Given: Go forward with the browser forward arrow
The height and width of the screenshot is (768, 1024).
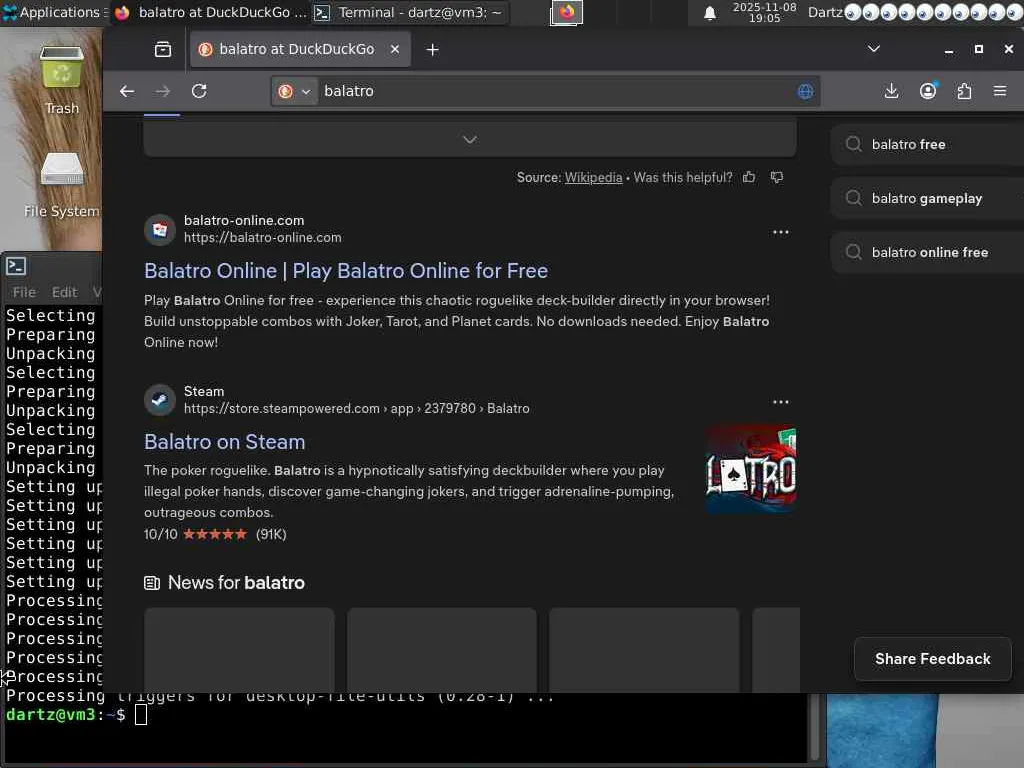Looking at the screenshot, I should pyautogui.click(x=163, y=91).
